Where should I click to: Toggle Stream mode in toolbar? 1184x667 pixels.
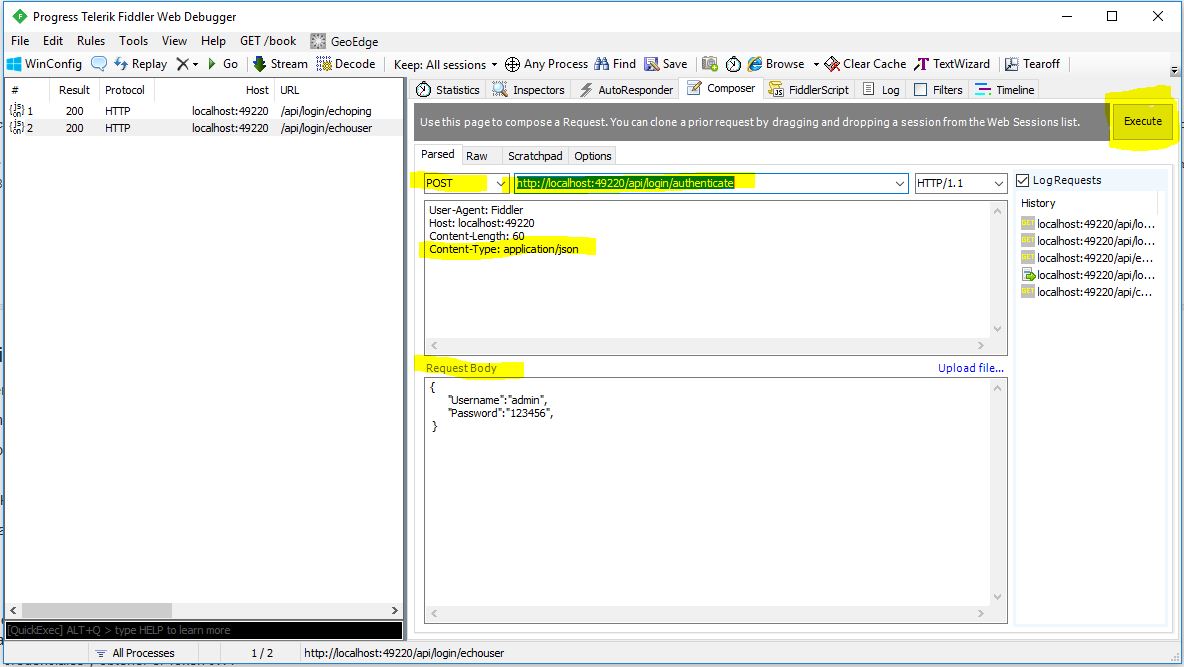click(280, 64)
